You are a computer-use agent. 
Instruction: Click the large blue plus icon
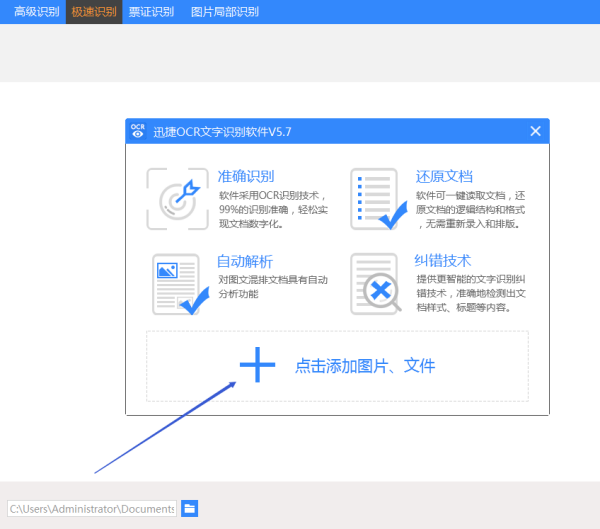click(257, 366)
